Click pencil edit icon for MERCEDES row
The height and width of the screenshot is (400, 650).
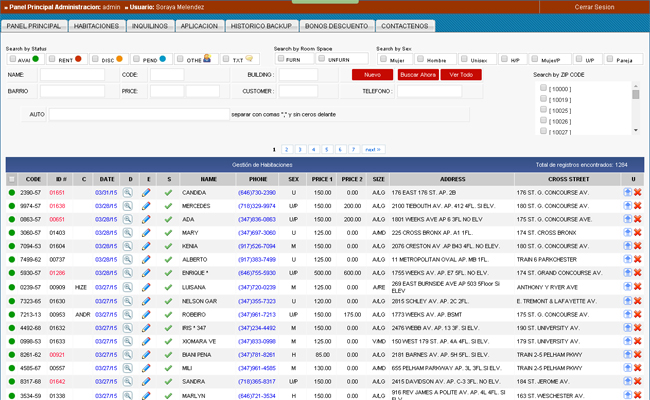point(146,205)
